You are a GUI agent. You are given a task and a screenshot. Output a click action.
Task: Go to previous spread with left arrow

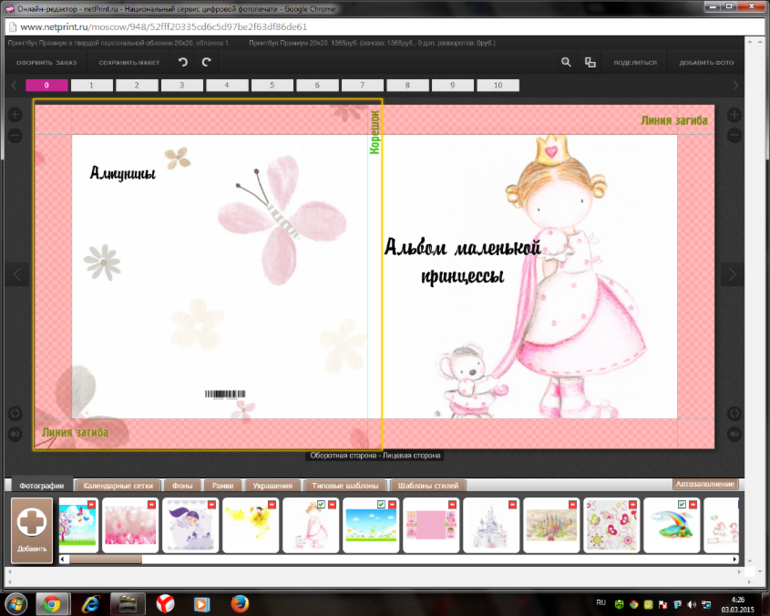17,274
